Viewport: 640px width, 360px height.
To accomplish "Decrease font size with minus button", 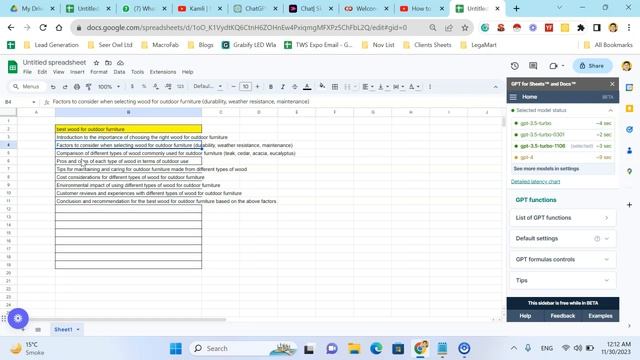I will pos(233,87).
